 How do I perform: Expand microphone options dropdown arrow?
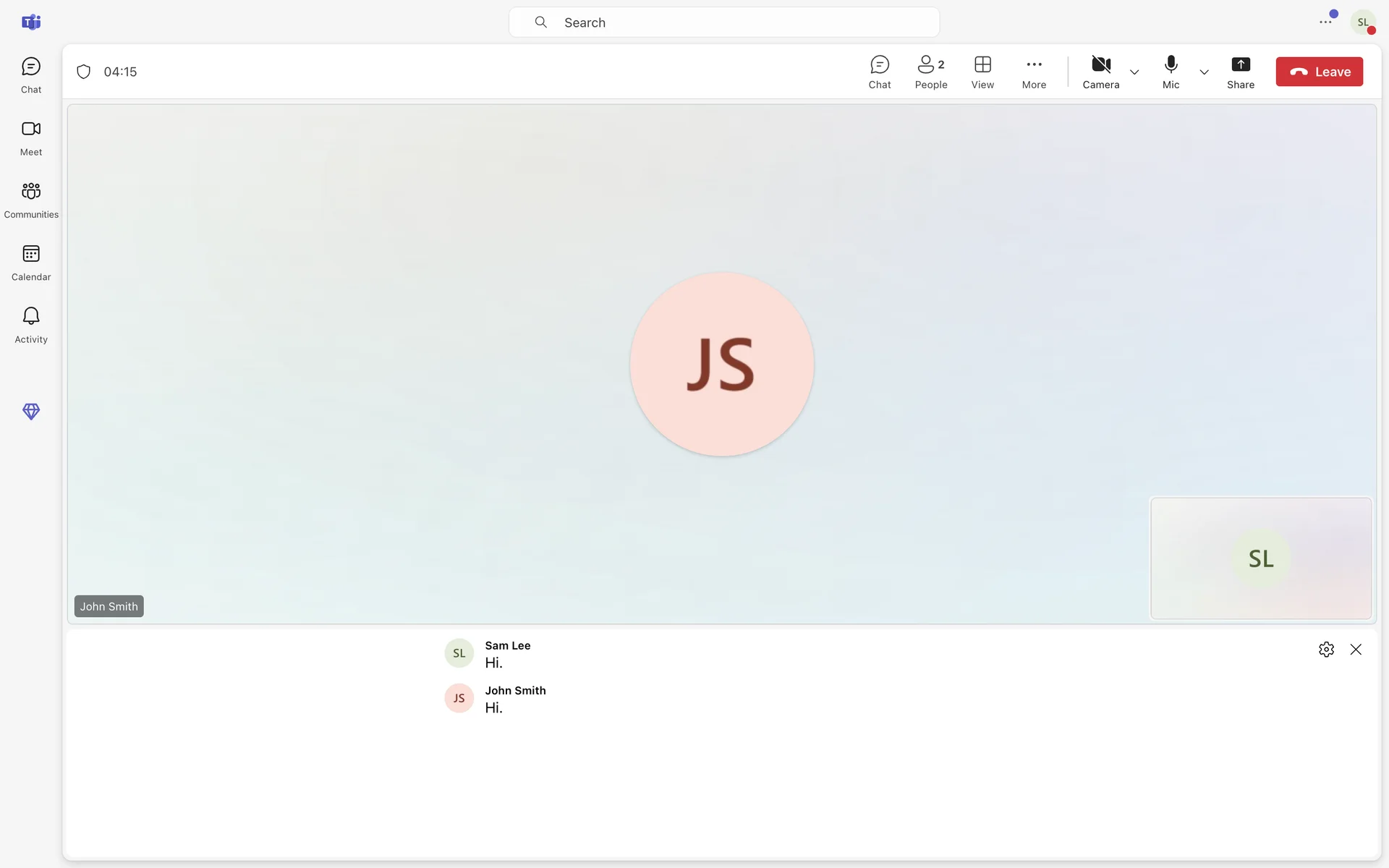click(x=1204, y=72)
